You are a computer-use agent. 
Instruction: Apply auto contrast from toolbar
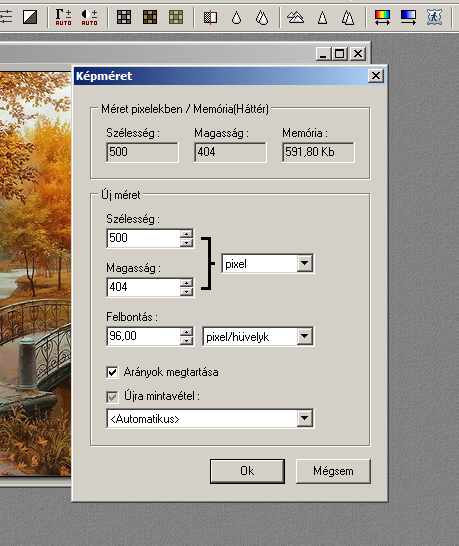[90, 17]
